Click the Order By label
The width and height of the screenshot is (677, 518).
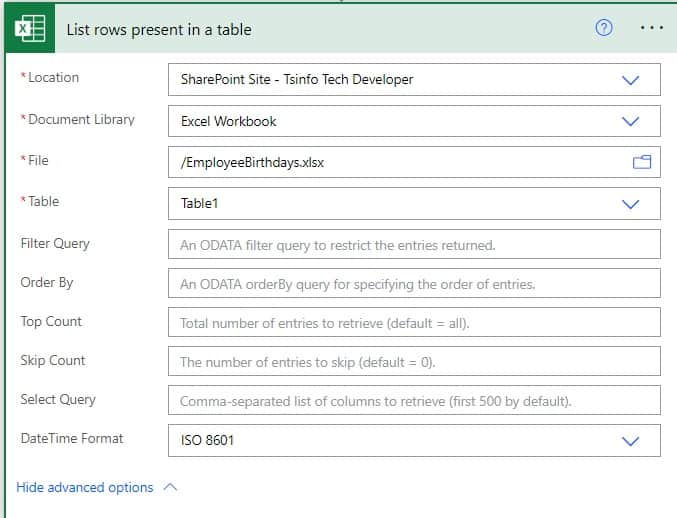pyautogui.click(x=47, y=283)
